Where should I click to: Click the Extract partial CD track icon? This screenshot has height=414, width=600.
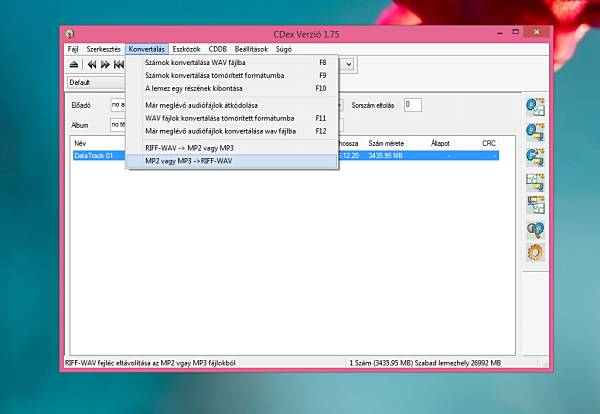tap(535, 157)
